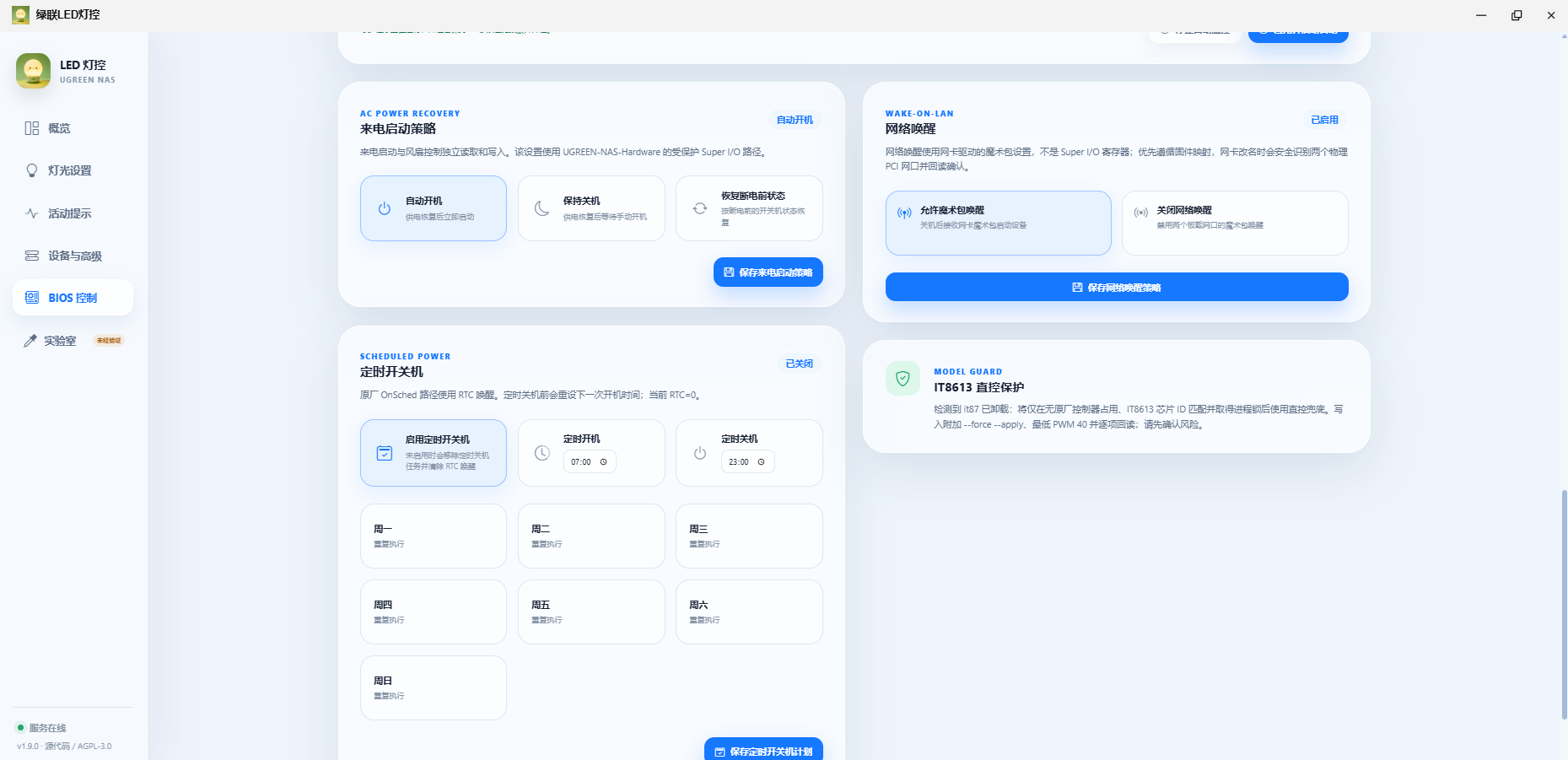Toggle 周五 repeat day
The image size is (1568, 760).
pos(591,612)
